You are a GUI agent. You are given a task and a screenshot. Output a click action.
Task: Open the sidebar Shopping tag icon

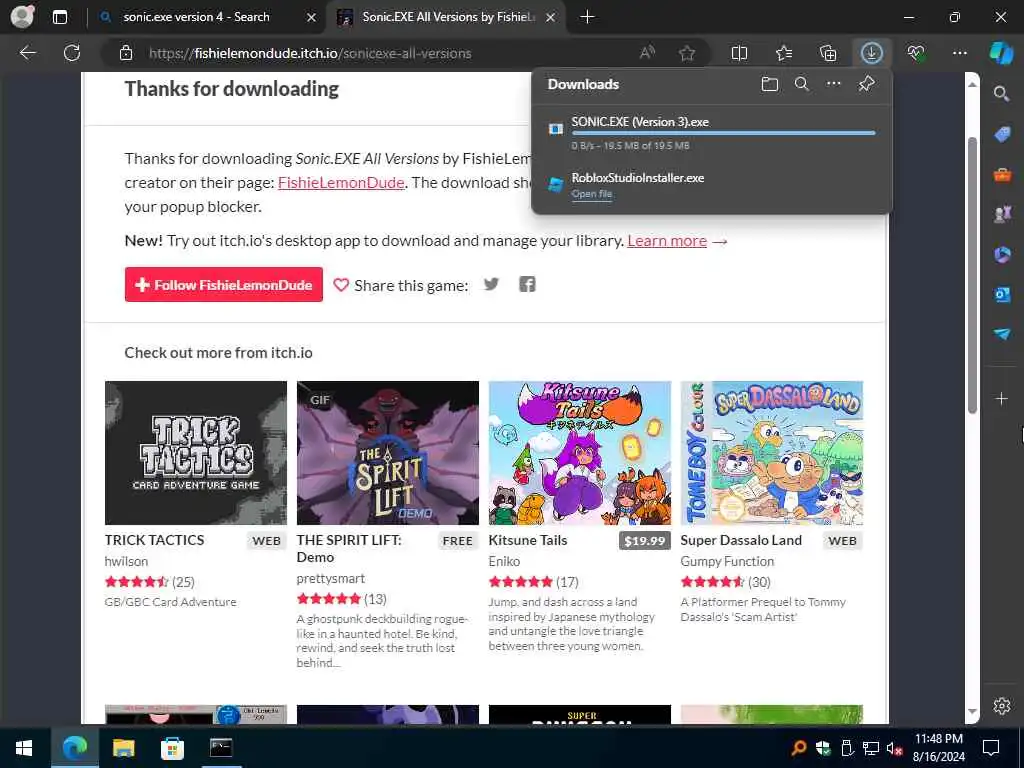[1002, 135]
